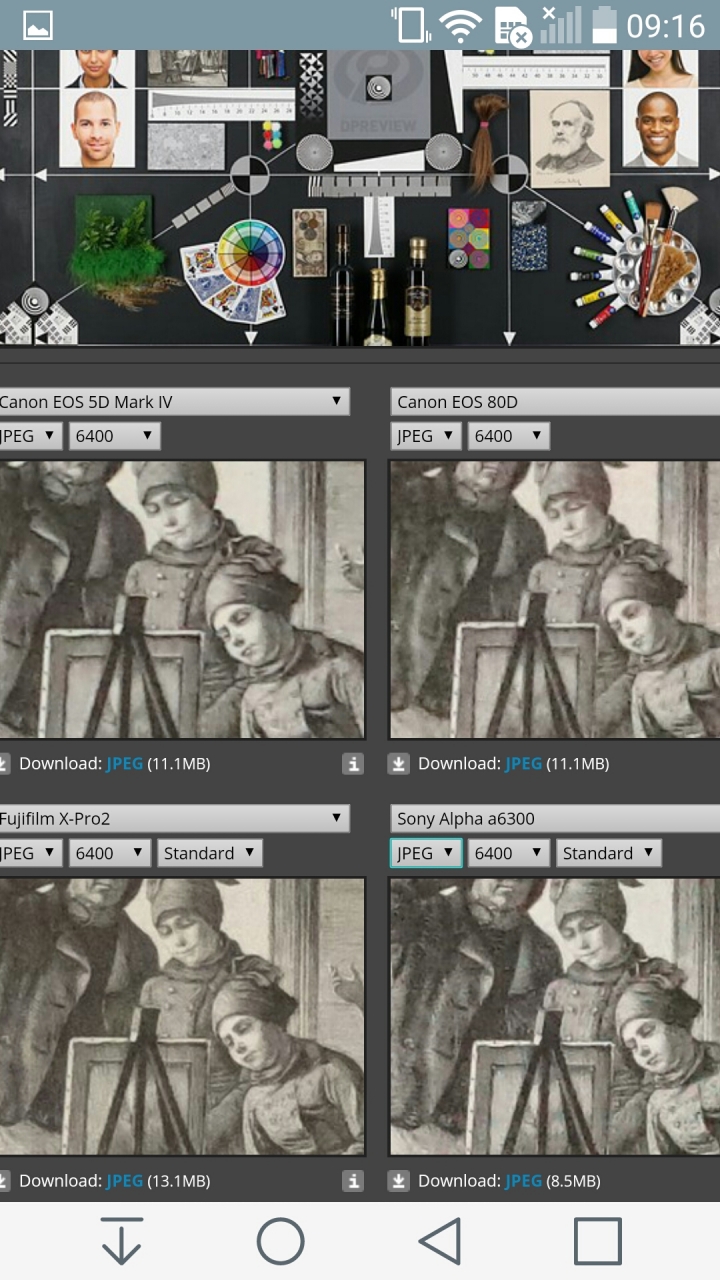Change ISO 6400 for Canon EOS 80D
This screenshot has height=1280, width=720.
[508, 436]
